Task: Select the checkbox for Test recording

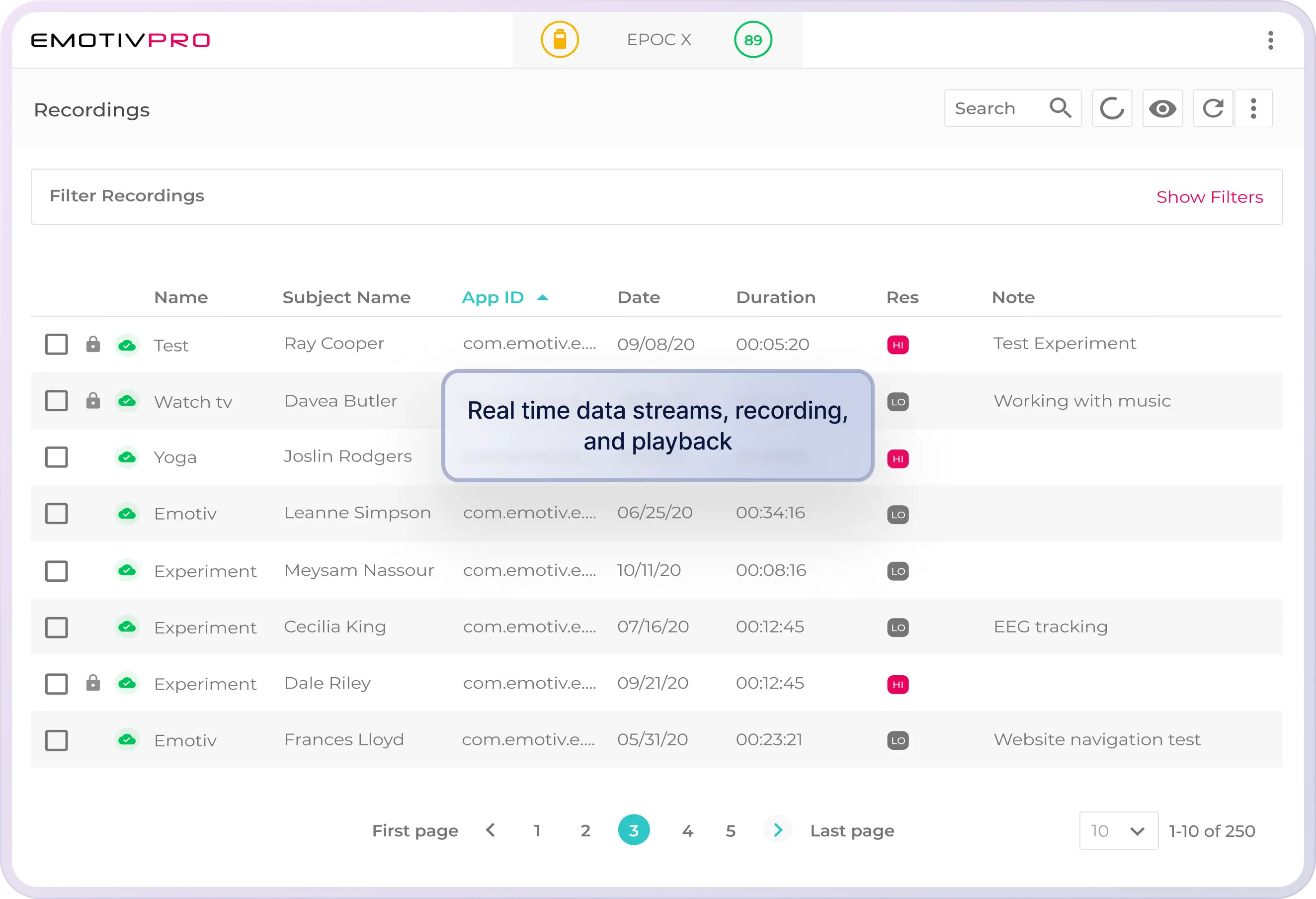Action: click(x=56, y=344)
